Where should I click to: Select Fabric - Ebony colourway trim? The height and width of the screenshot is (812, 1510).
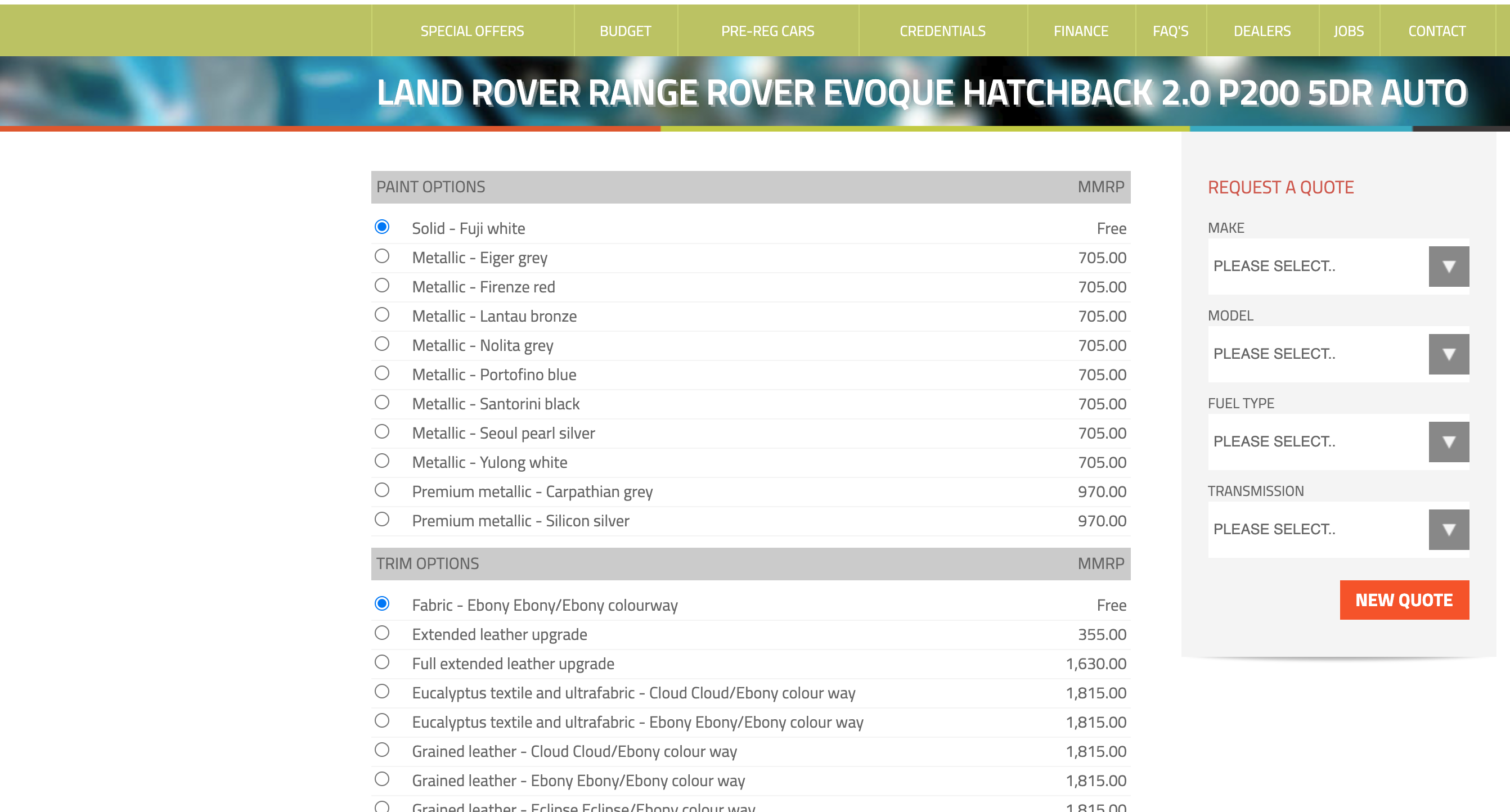(381, 603)
